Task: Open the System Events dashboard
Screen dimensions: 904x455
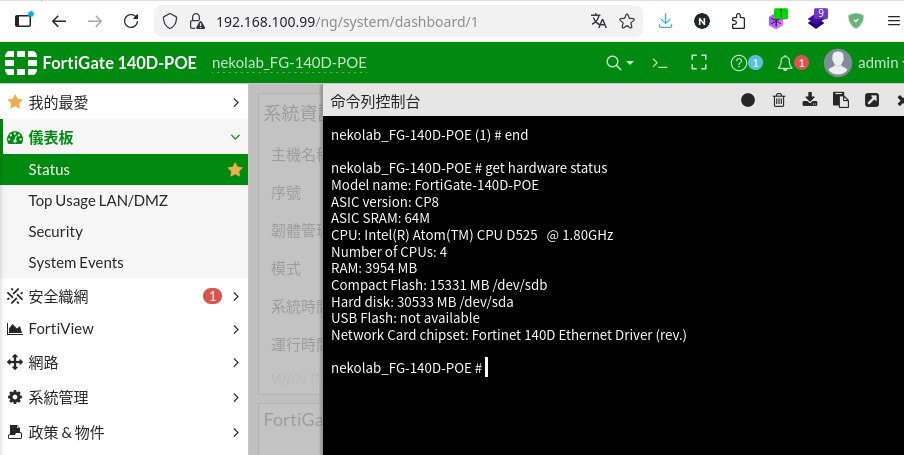Action: click(124, 262)
